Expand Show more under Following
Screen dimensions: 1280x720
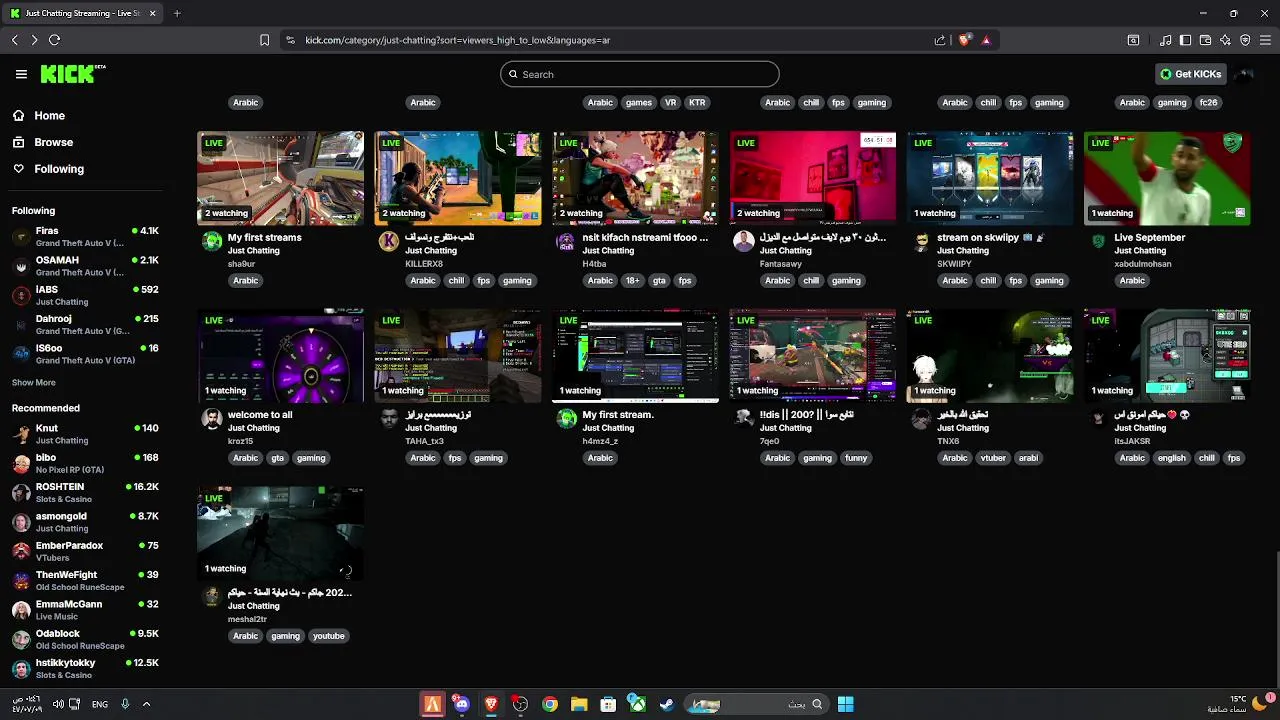pyautogui.click(x=33, y=383)
